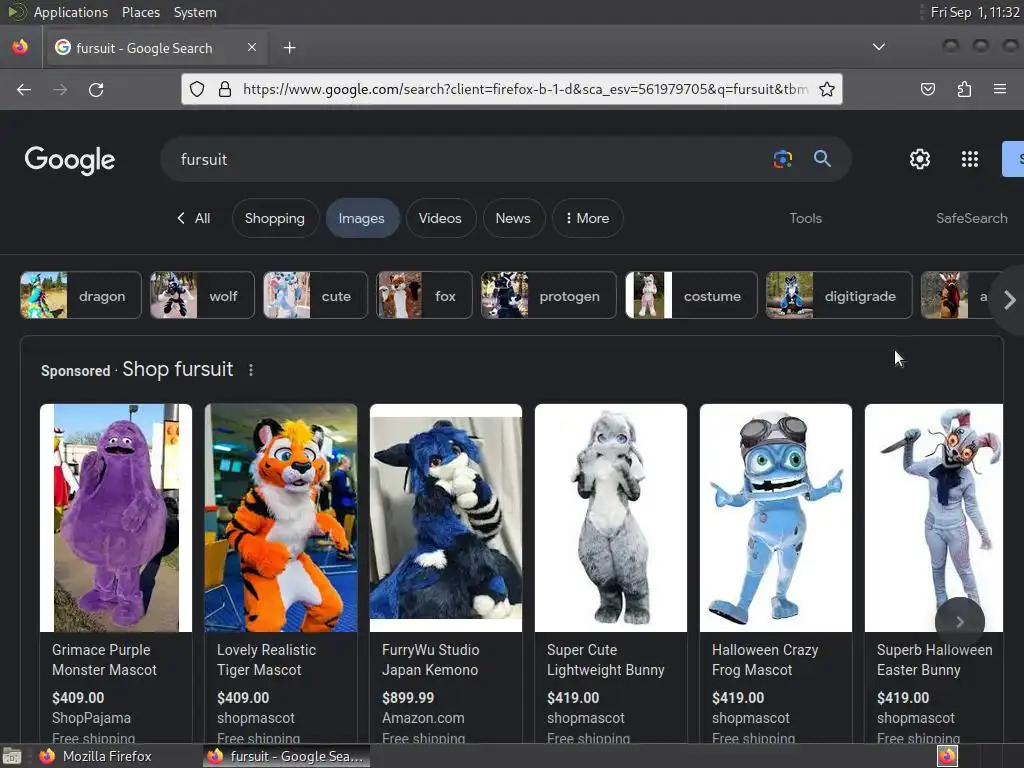The height and width of the screenshot is (768, 1024).
Task: Click the ShopPajama seller name
Action: [91, 718]
